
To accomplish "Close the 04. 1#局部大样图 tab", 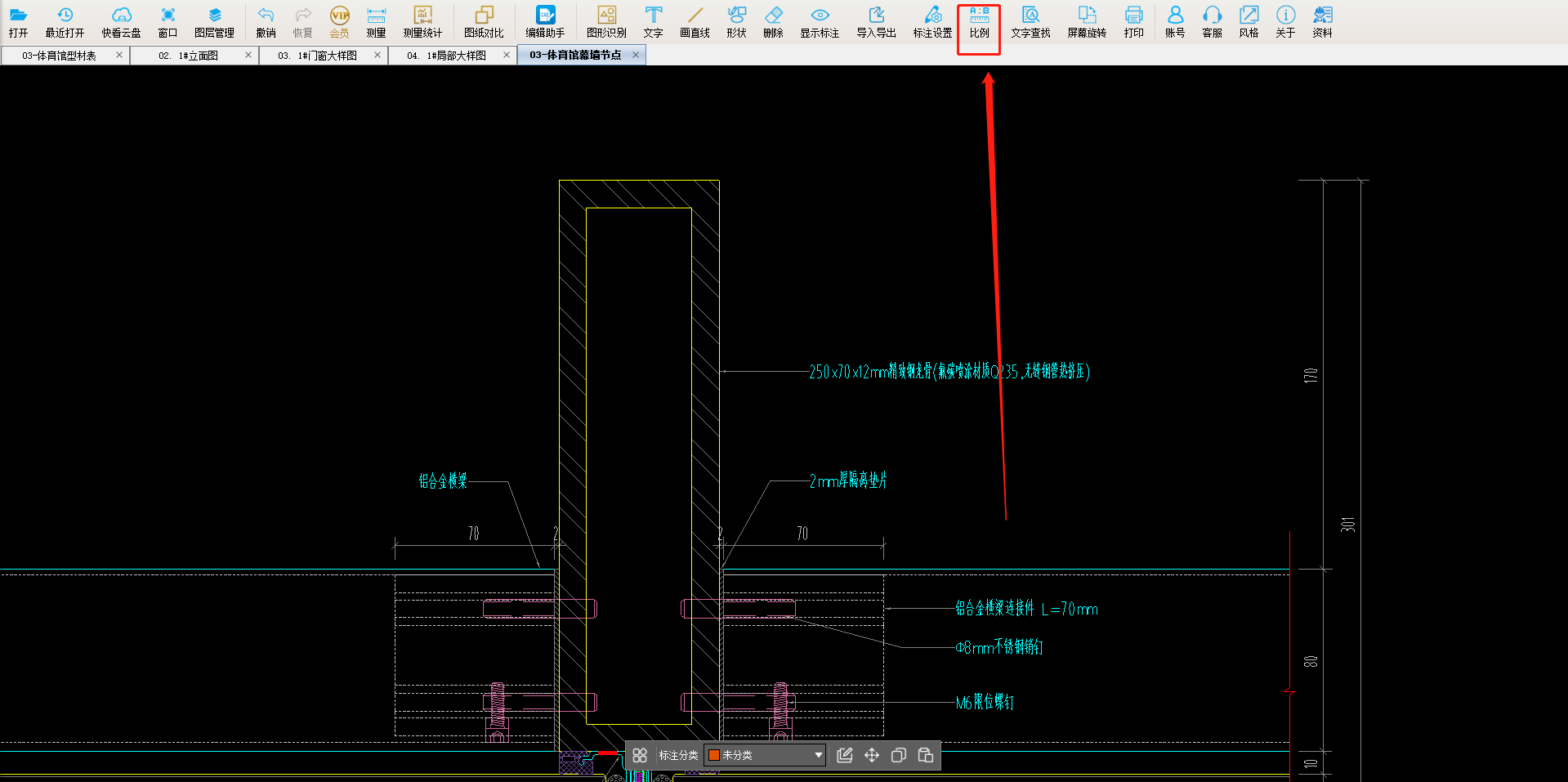I will click(507, 55).
